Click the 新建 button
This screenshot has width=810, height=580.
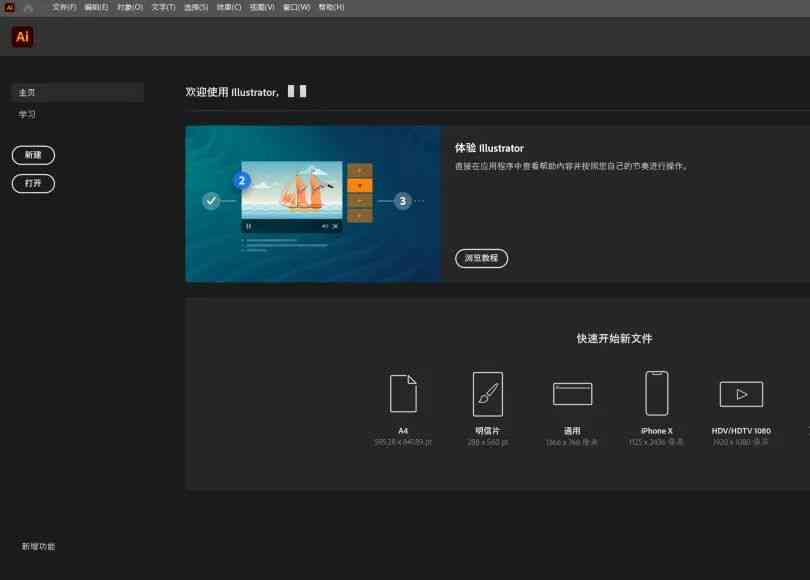tap(33, 155)
